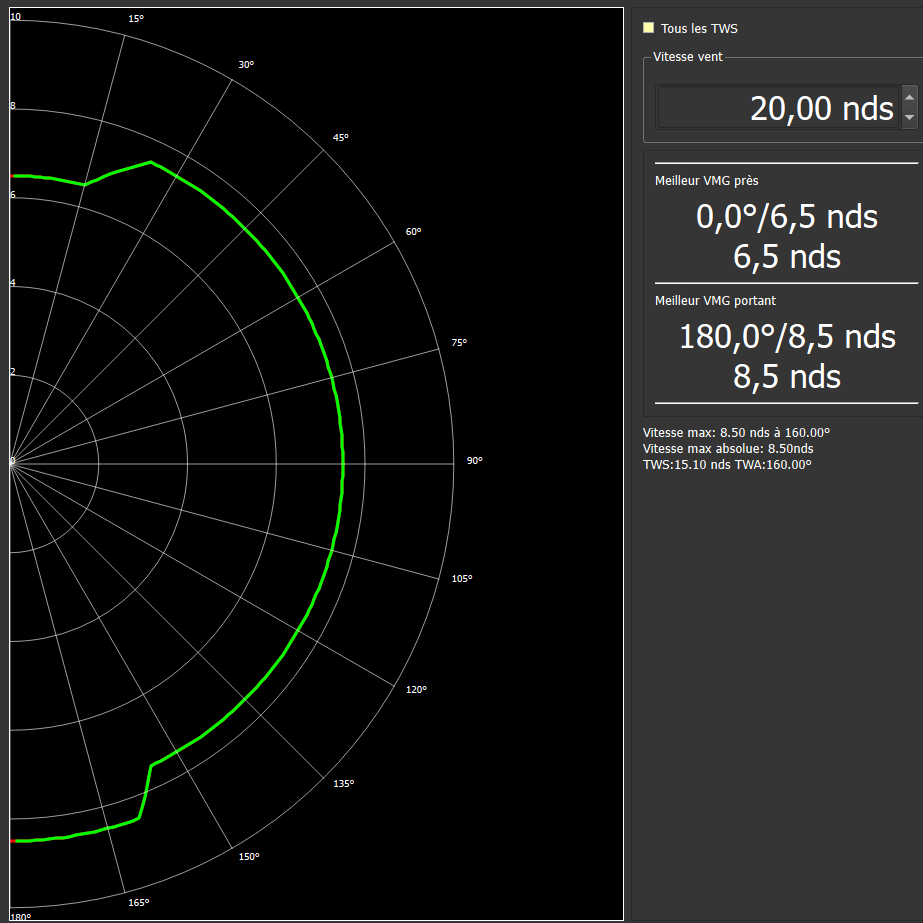Click the 105° angle label
The image size is (923, 923).
[x=461, y=579]
